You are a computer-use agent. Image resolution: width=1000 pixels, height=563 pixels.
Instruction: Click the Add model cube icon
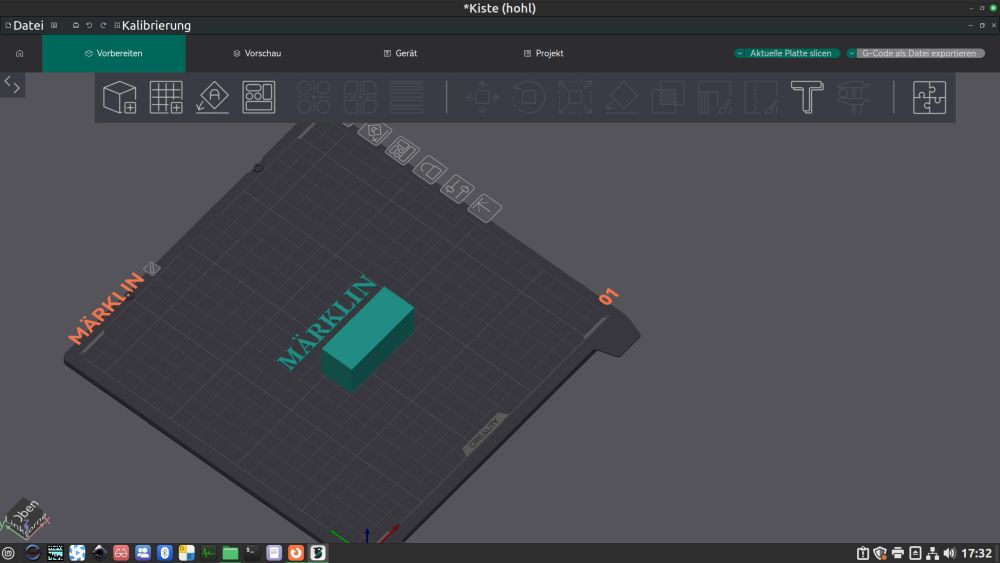(x=120, y=97)
